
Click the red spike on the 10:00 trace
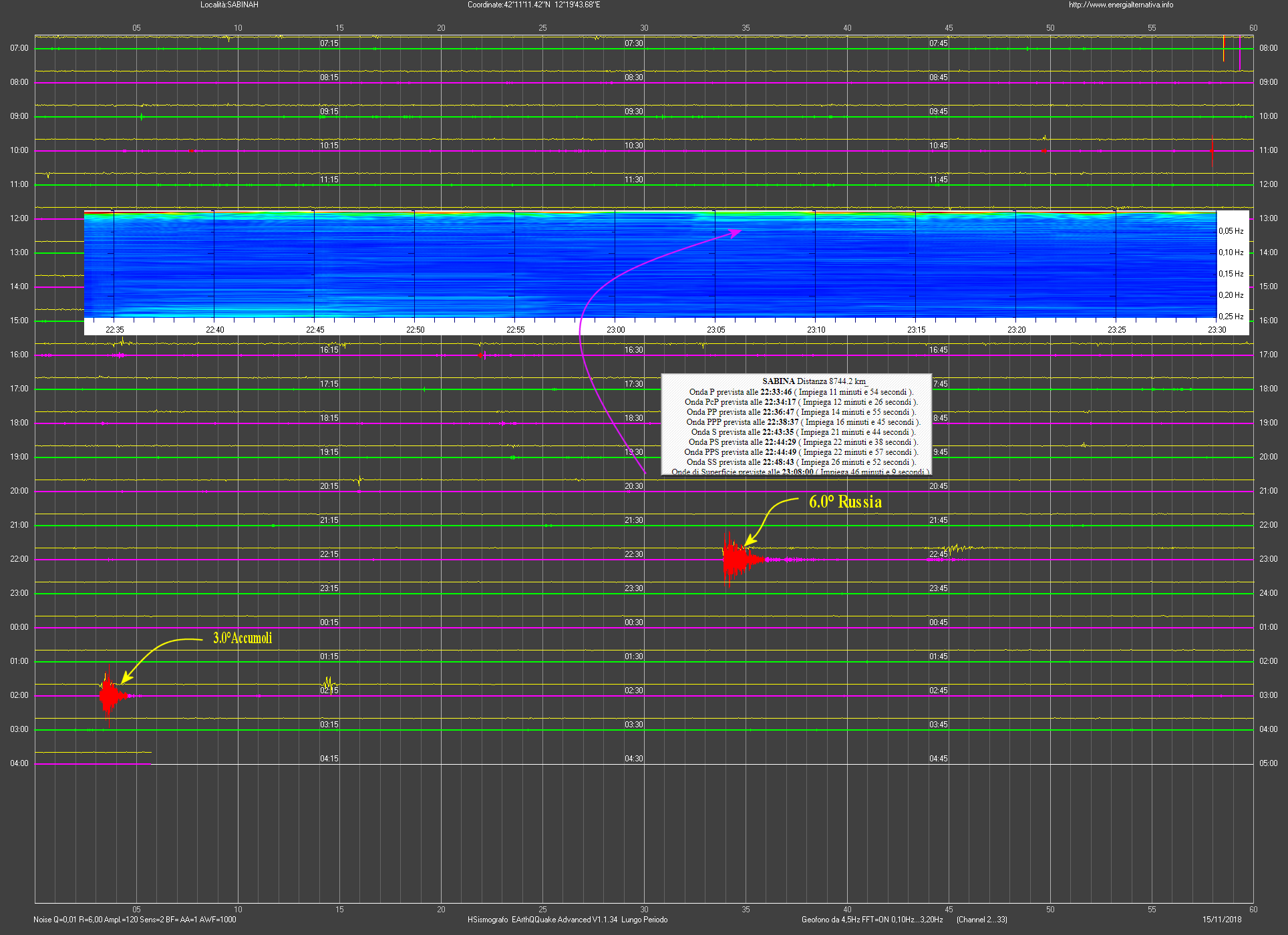pyautogui.click(x=1212, y=151)
